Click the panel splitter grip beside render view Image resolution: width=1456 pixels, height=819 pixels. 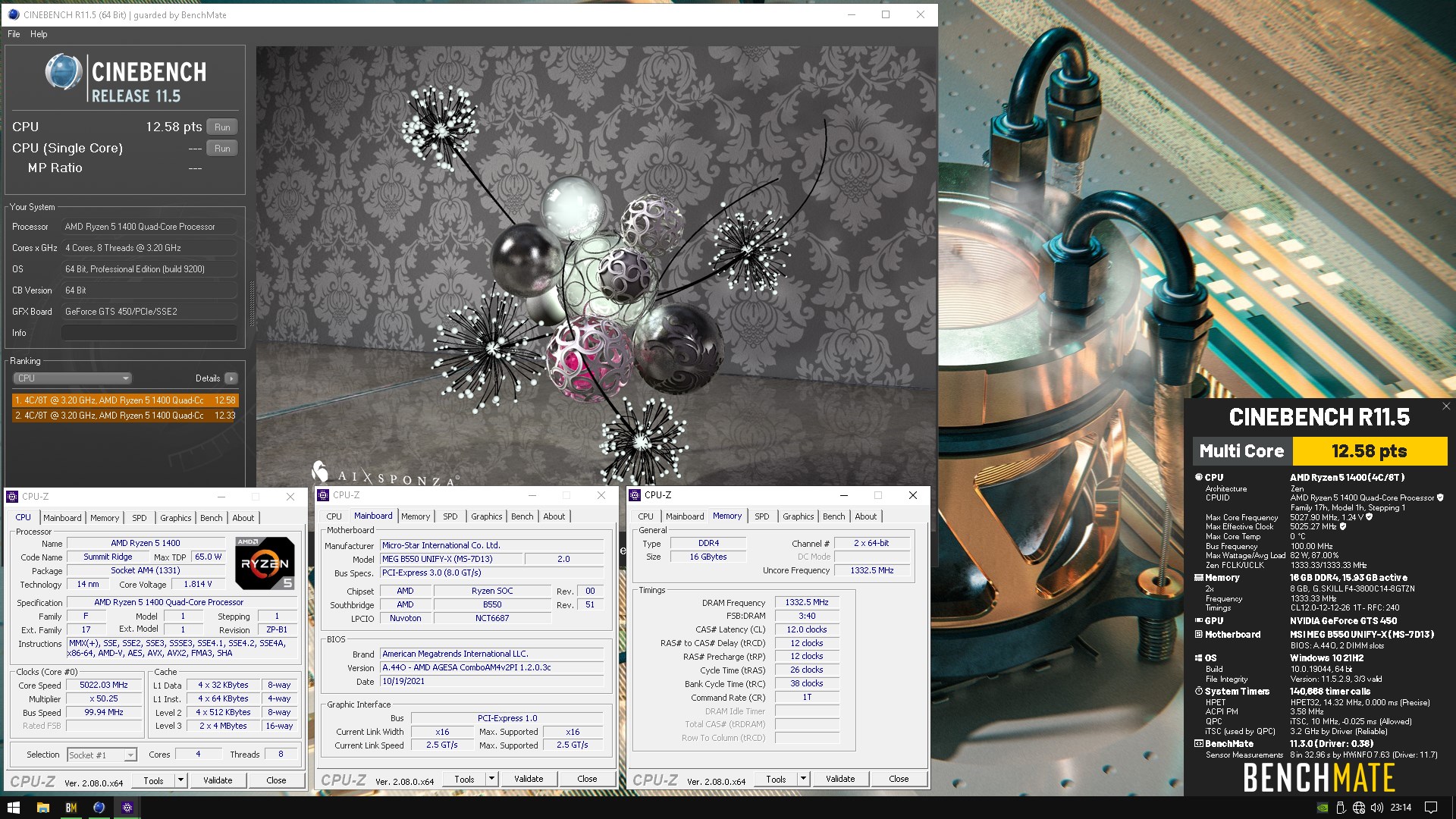click(252, 303)
